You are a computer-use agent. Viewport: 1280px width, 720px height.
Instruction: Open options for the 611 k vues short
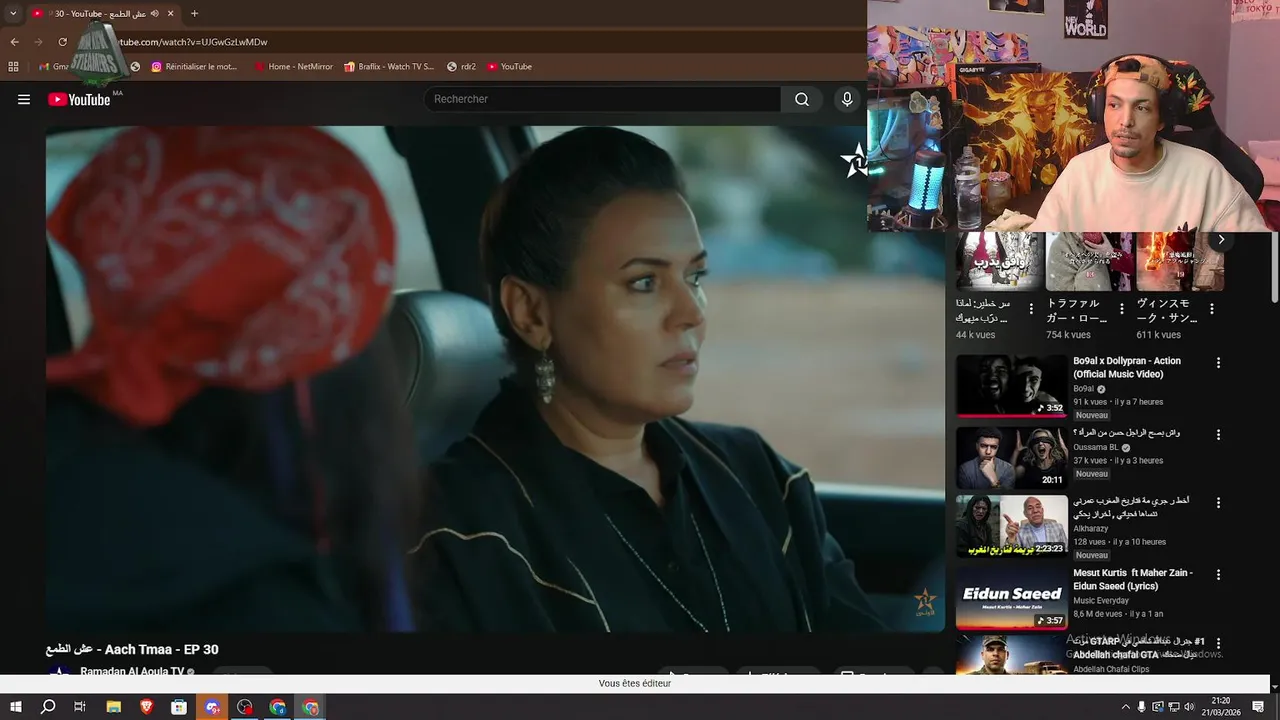[1211, 309]
